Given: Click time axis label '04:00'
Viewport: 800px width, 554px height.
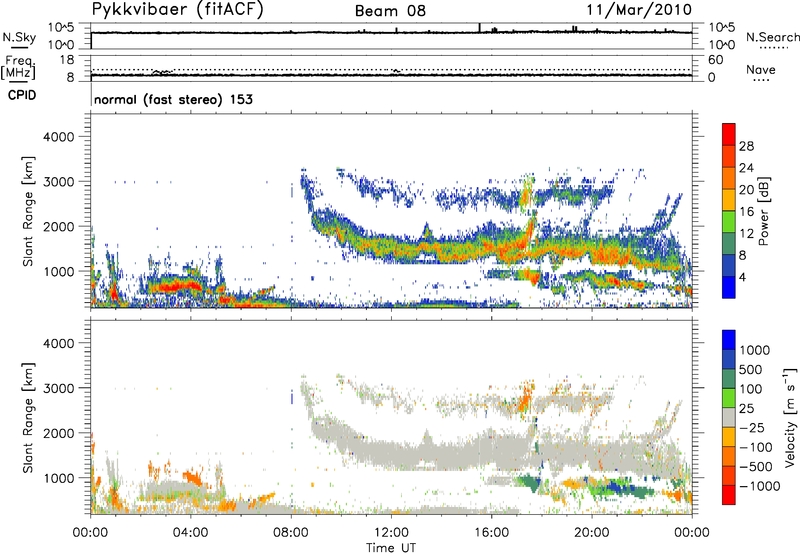Looking at the screenshot, I should [191, 533].
